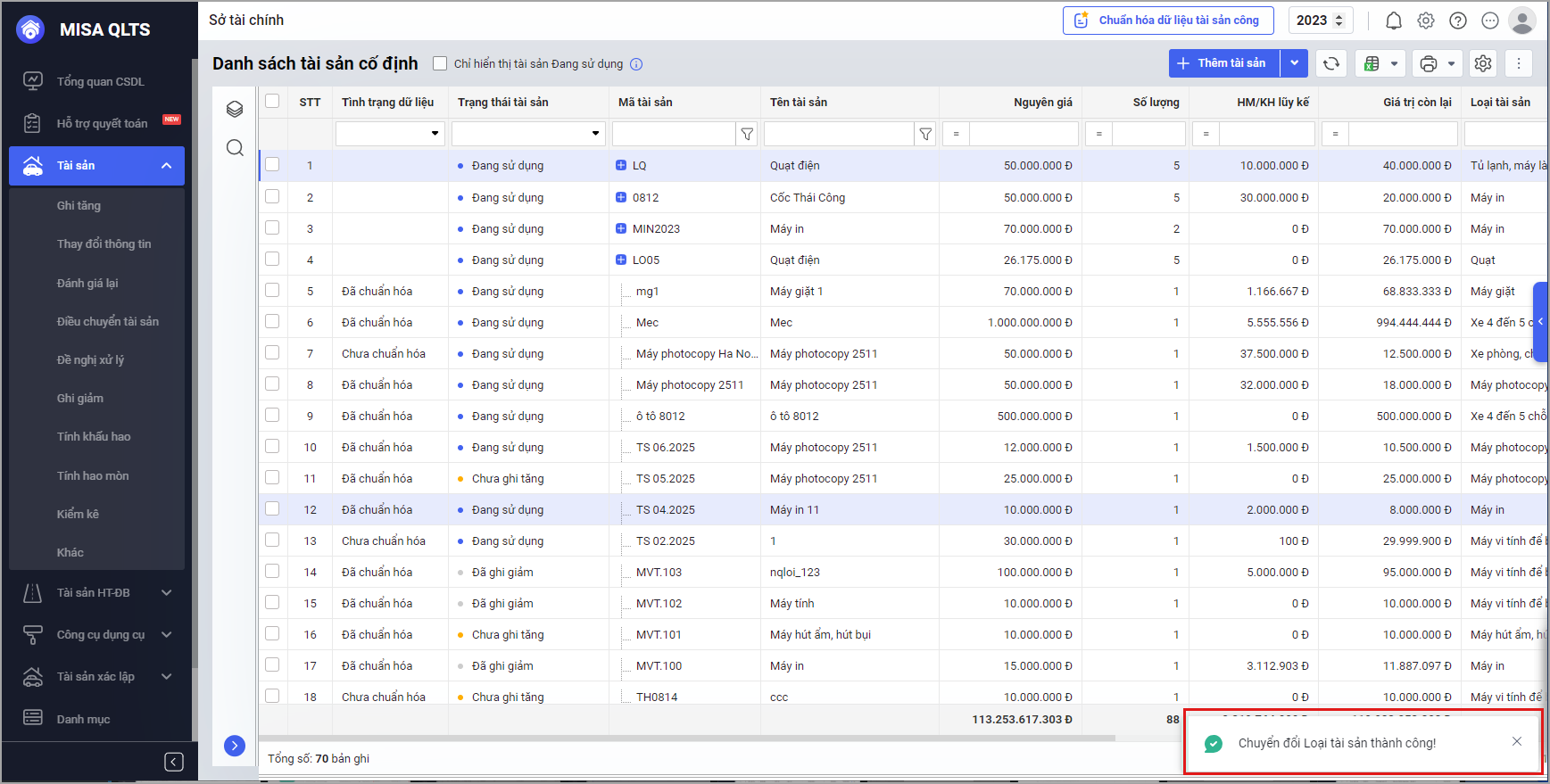Screen dimensions: 1550x784
Task: Check the row for asset TS 04.2025
Action: (272, 509)
